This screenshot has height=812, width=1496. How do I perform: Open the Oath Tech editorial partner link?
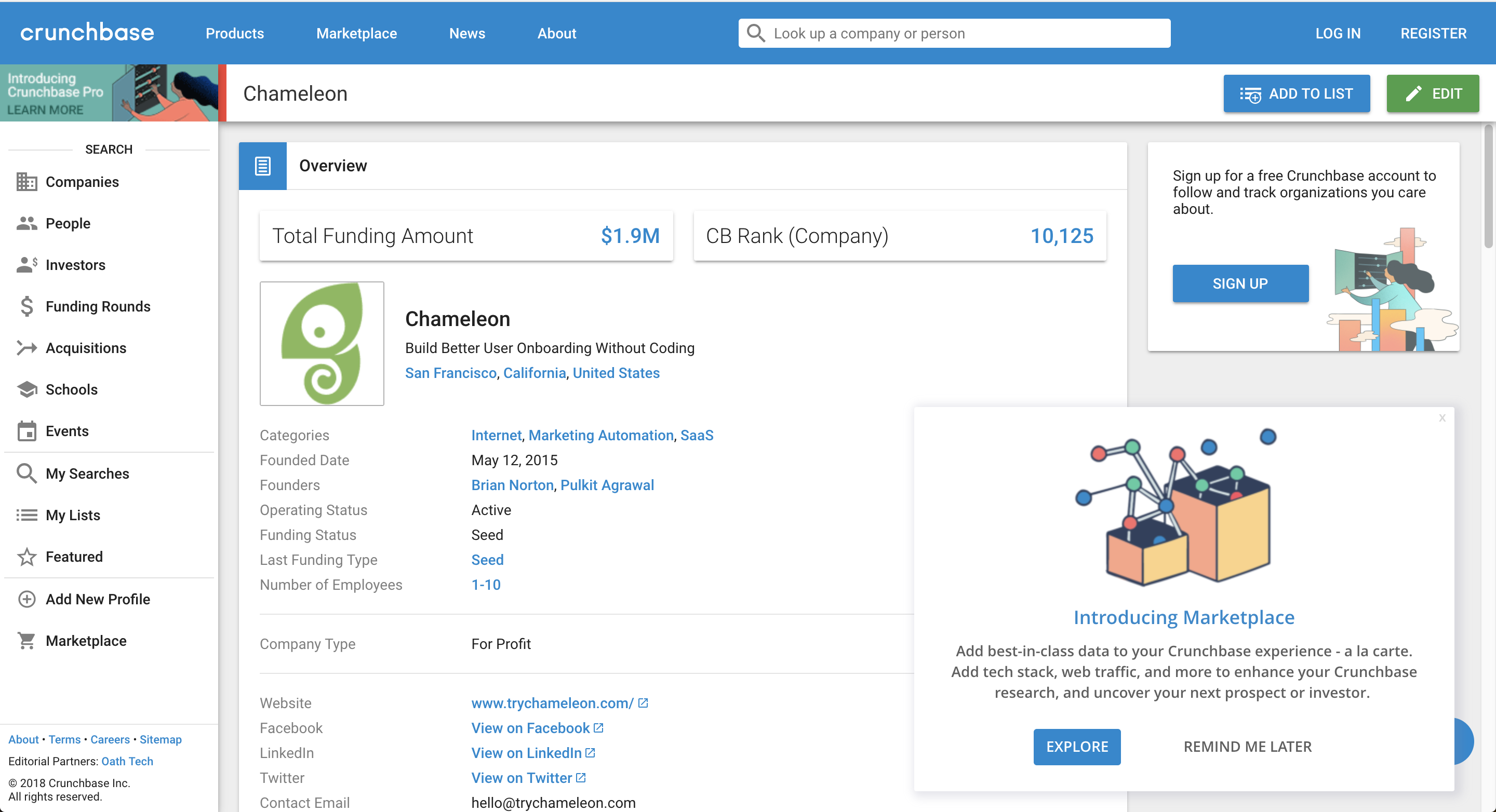point(127,761)
